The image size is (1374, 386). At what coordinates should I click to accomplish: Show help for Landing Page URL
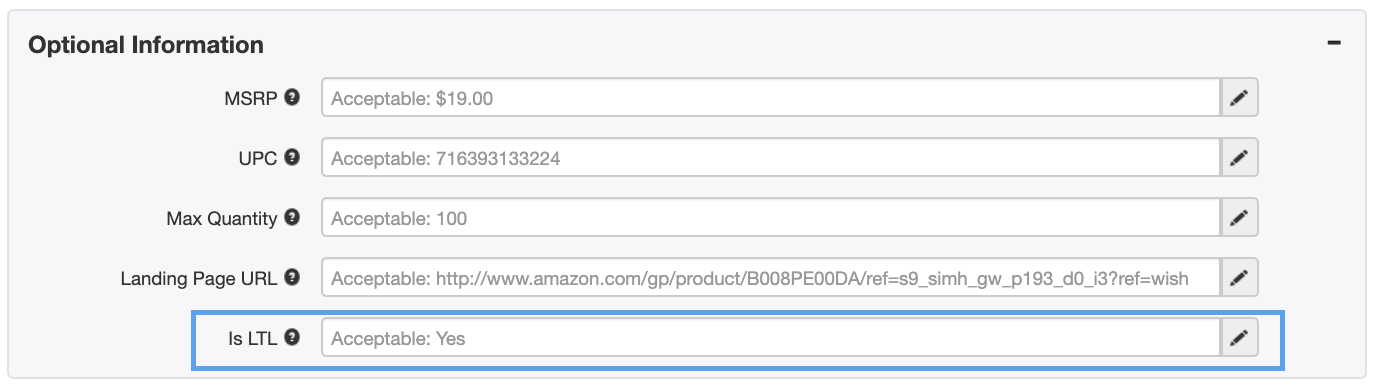tap(292, 277)
